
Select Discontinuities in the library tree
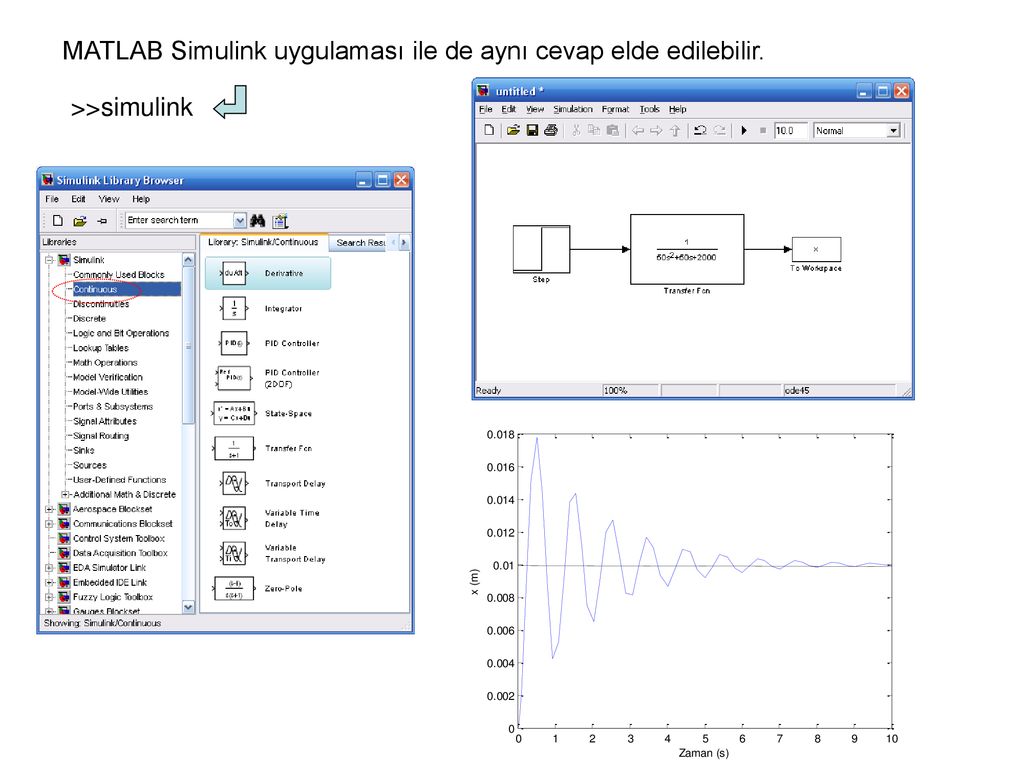click(101, 304)
